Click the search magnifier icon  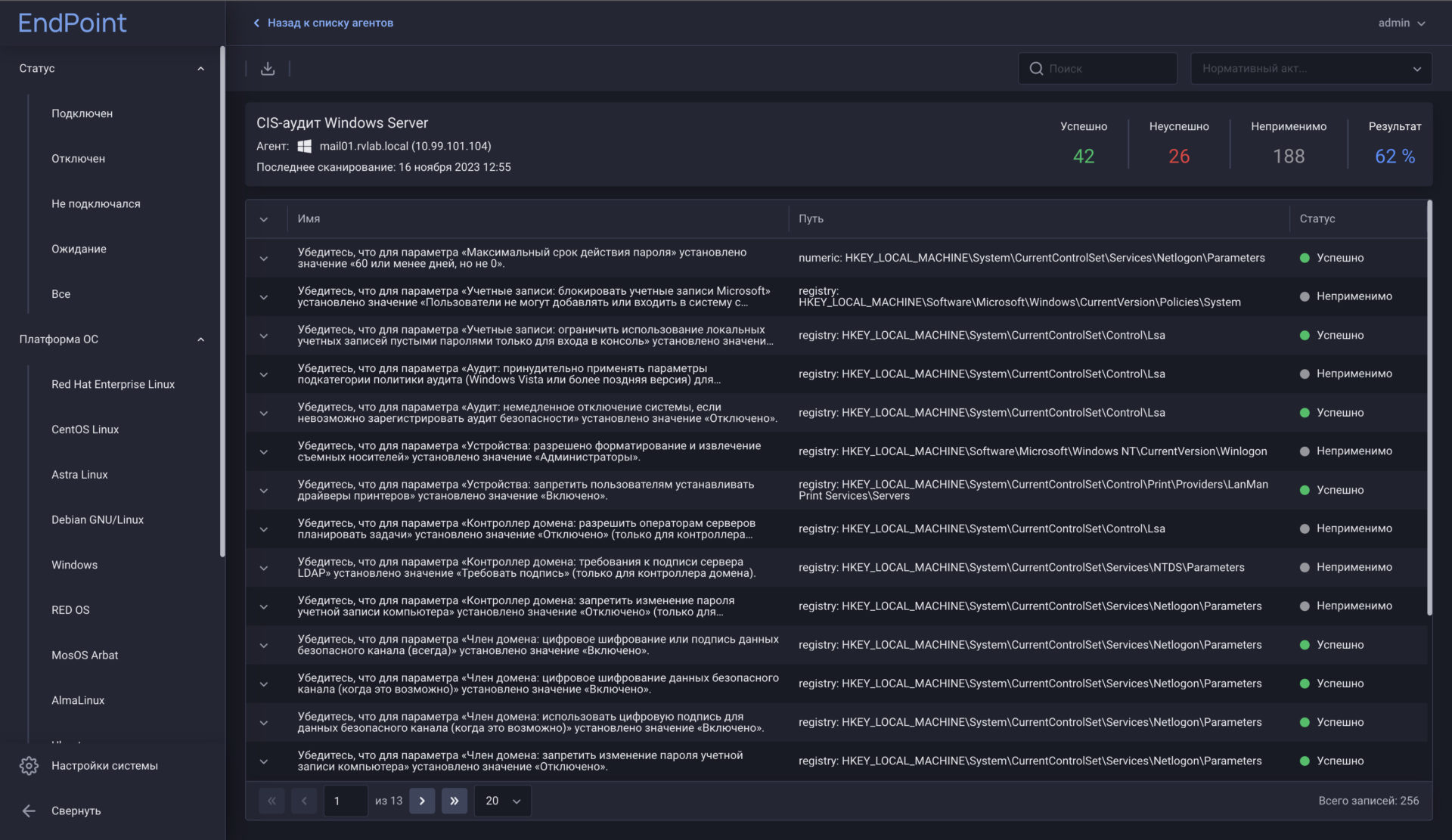[1036, 69]
